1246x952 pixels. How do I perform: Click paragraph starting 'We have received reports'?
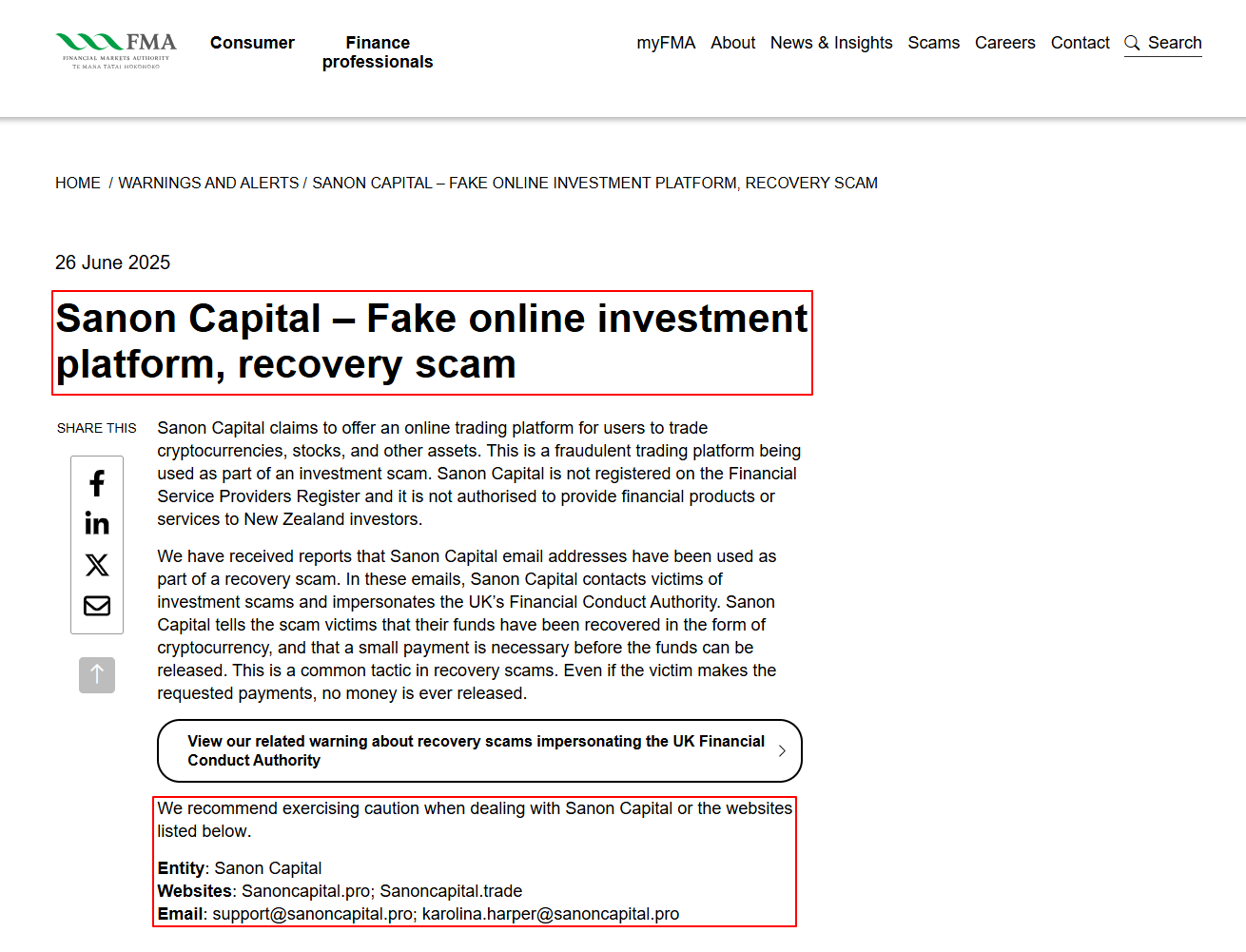(x=467, y=625)
